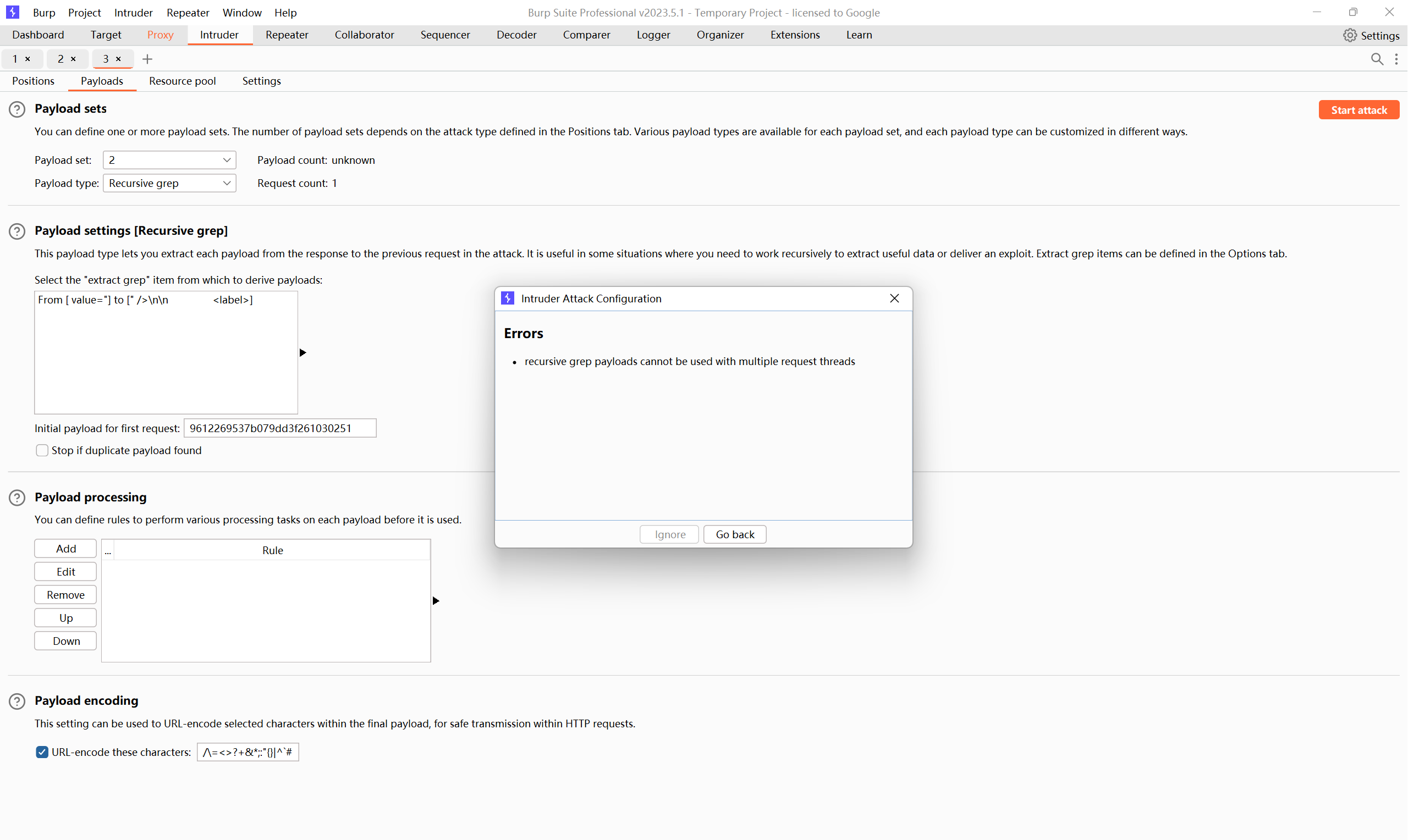Add a new Intruder tab with plus
The width and height of the screenshot is (1408, 840).
[x=147, y=59]
